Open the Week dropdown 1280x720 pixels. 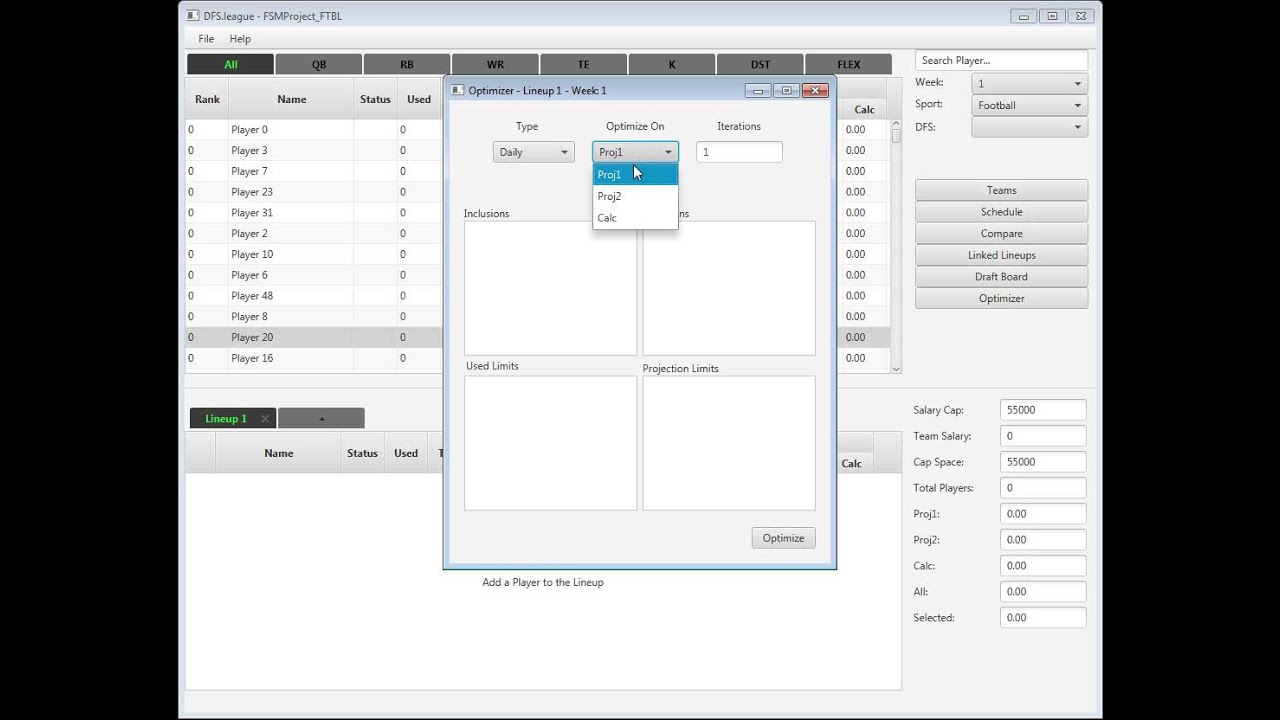click(1029, 84)
